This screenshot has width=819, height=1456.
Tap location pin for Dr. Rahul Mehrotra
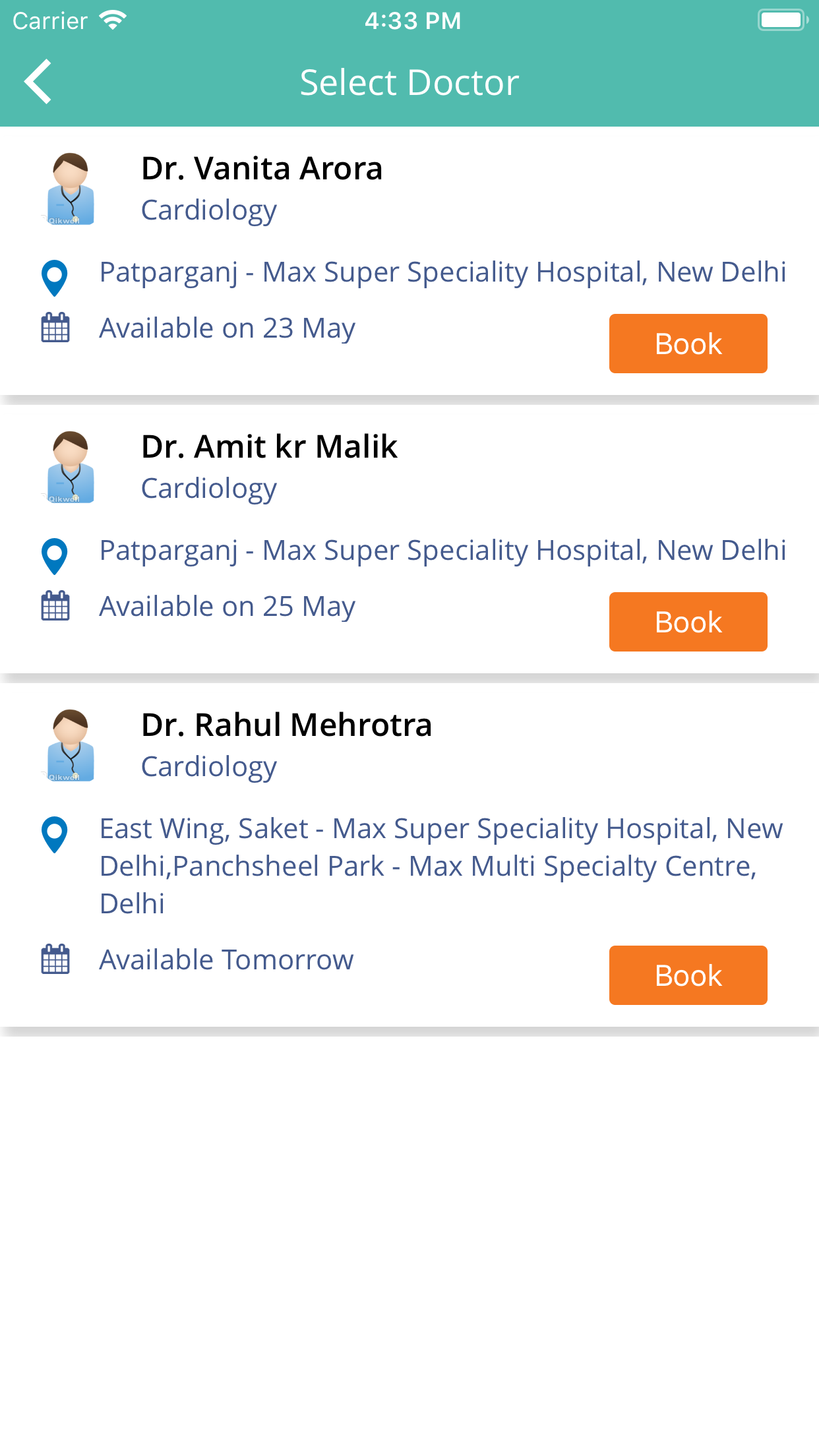(x=55, y=834)
